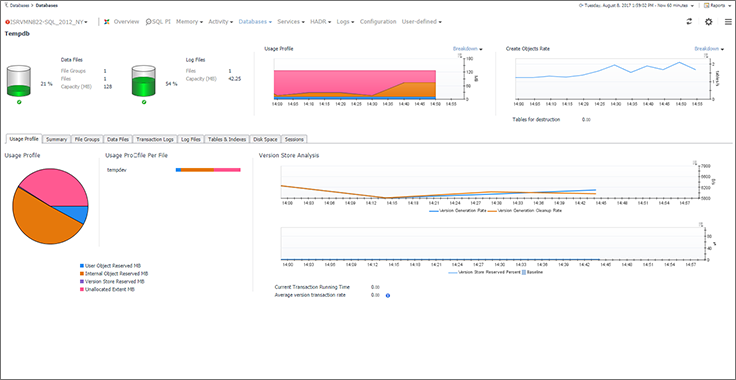Switch to the Summary tab
Screen dimensions: 736x380
point(57,139)
